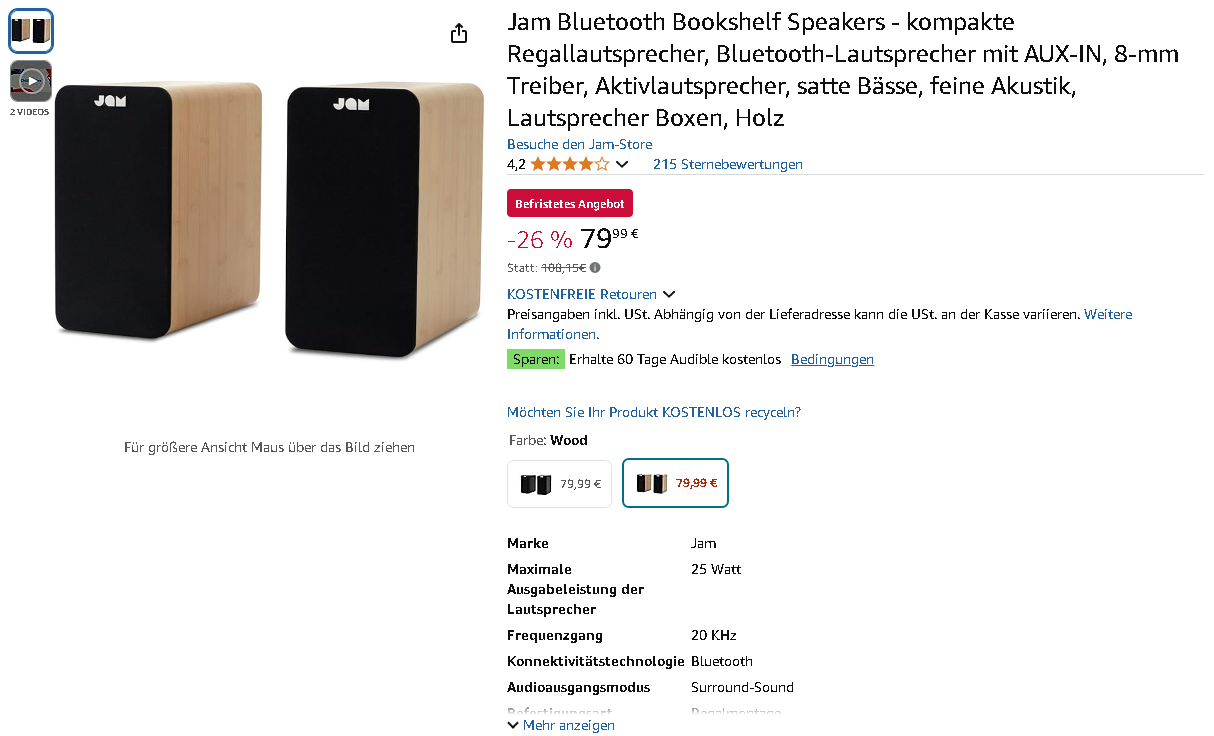Select the black color swatch option

click(559, 483)
